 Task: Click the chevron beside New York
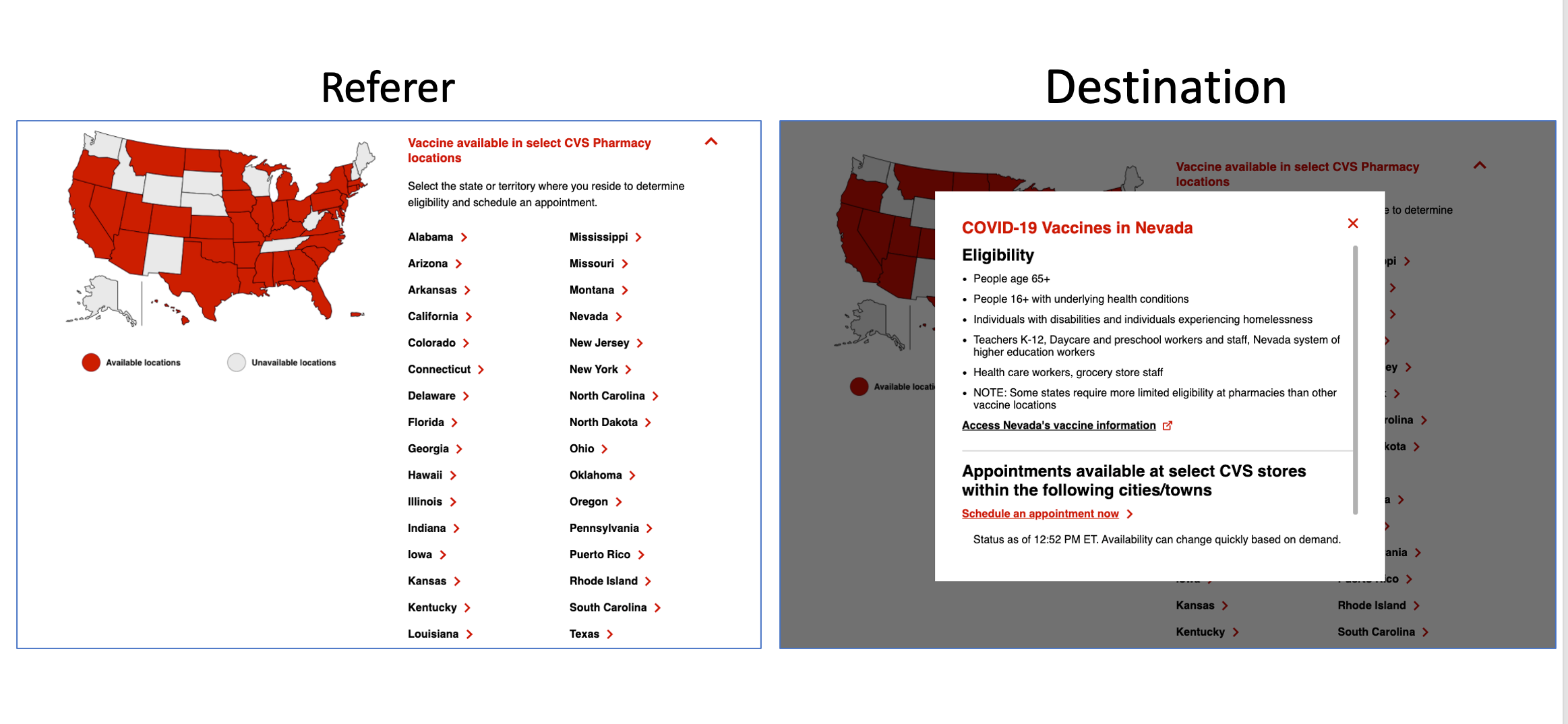tap(628, 369)
